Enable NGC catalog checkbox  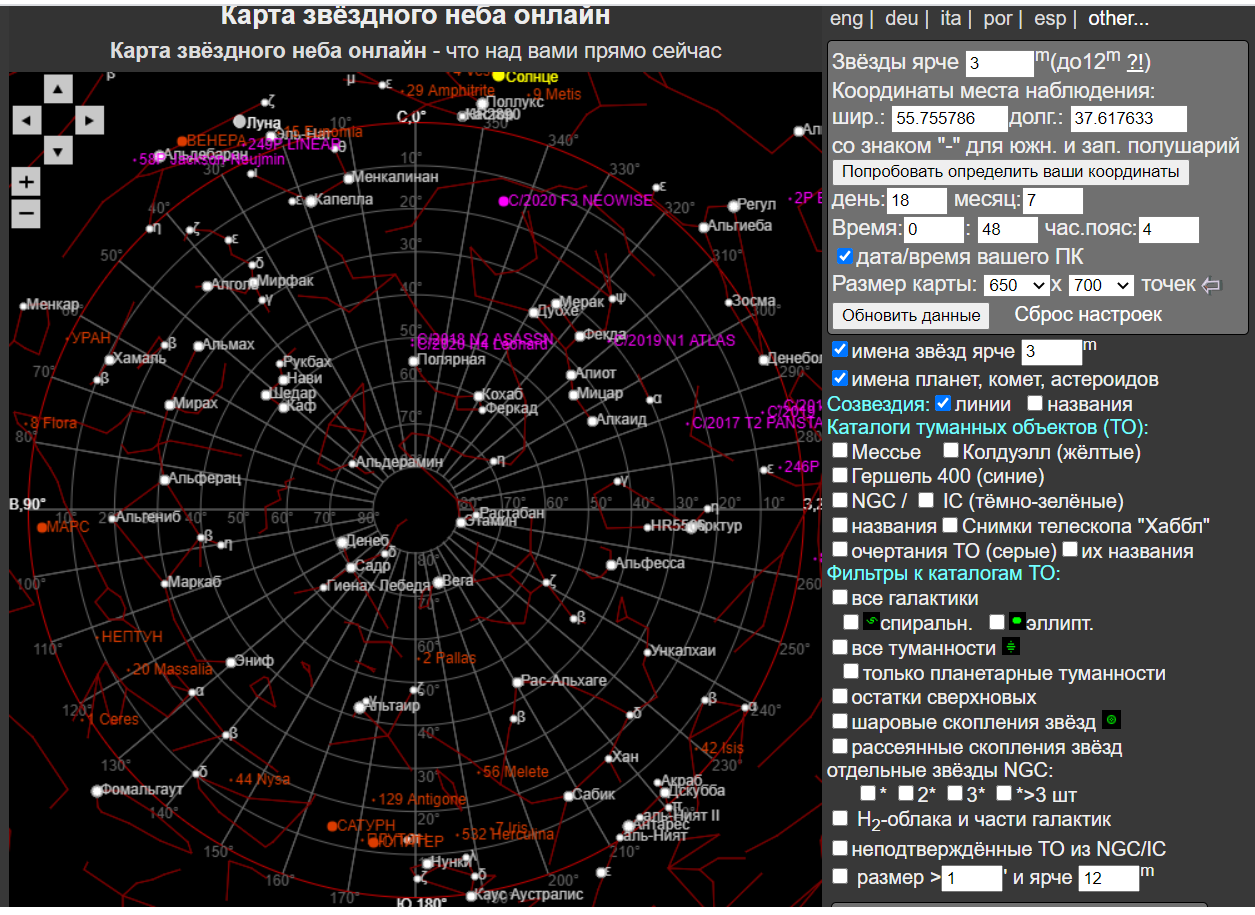(x=840, y=500)
